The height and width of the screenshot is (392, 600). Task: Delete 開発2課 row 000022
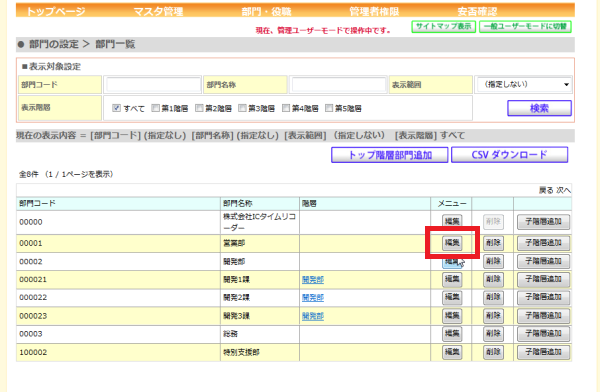coord(493,297)
